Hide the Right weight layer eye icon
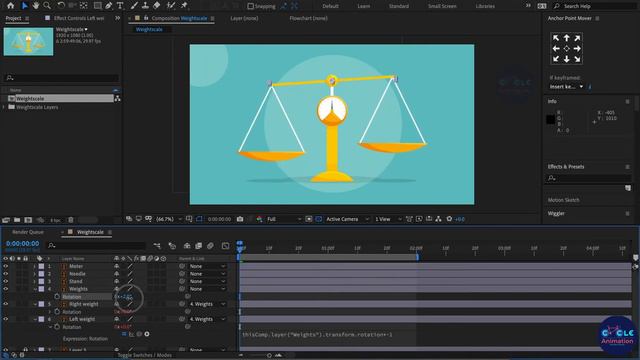The width and height of the screenshot is (640, 360). pyautogui.click(x=6, y=304)
